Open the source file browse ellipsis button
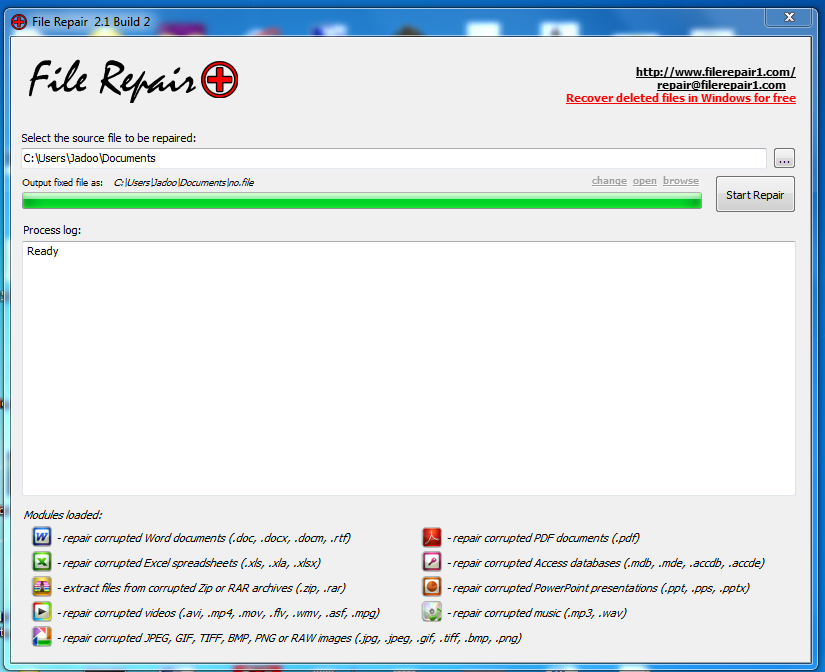The image size is (825, 672). (x=784, y=158)
